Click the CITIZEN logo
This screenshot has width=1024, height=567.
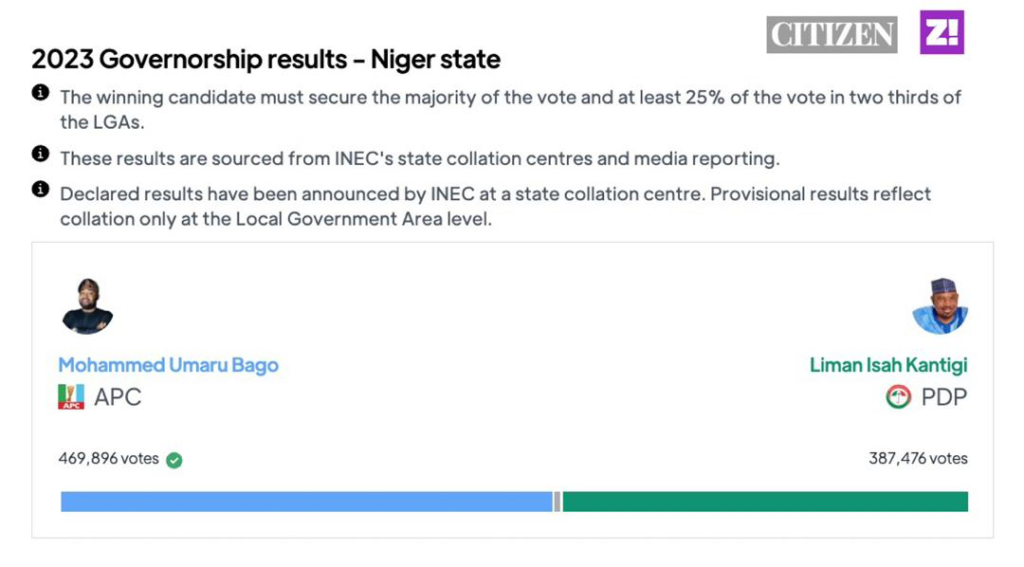click(832, 35)
